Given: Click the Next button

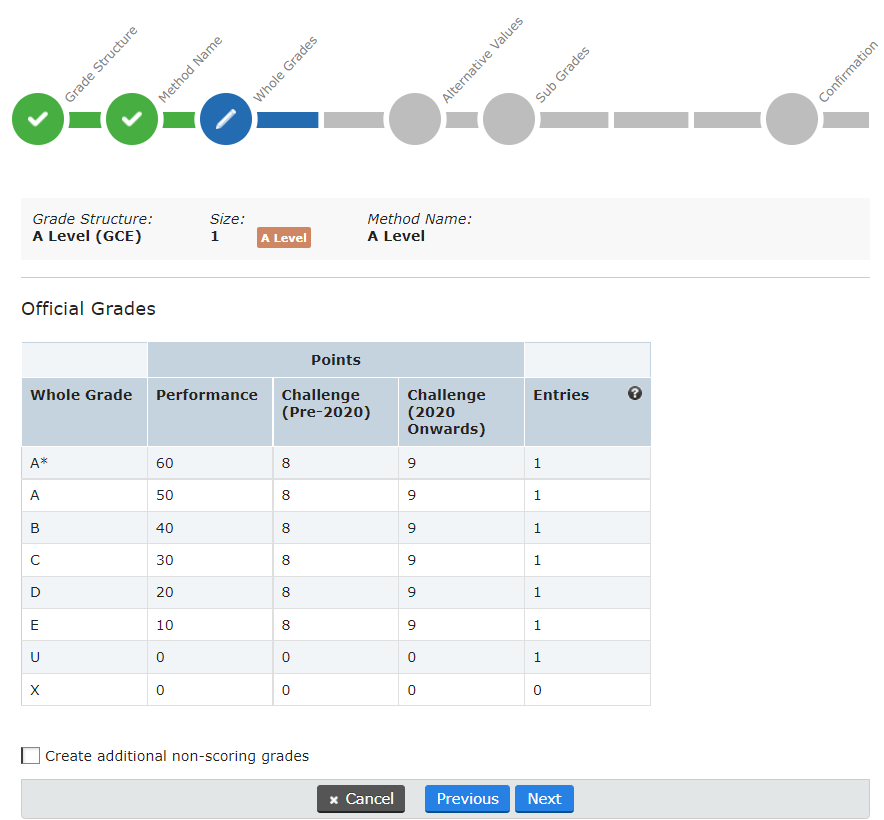Looking at the screenshot, I should [544, 799].
